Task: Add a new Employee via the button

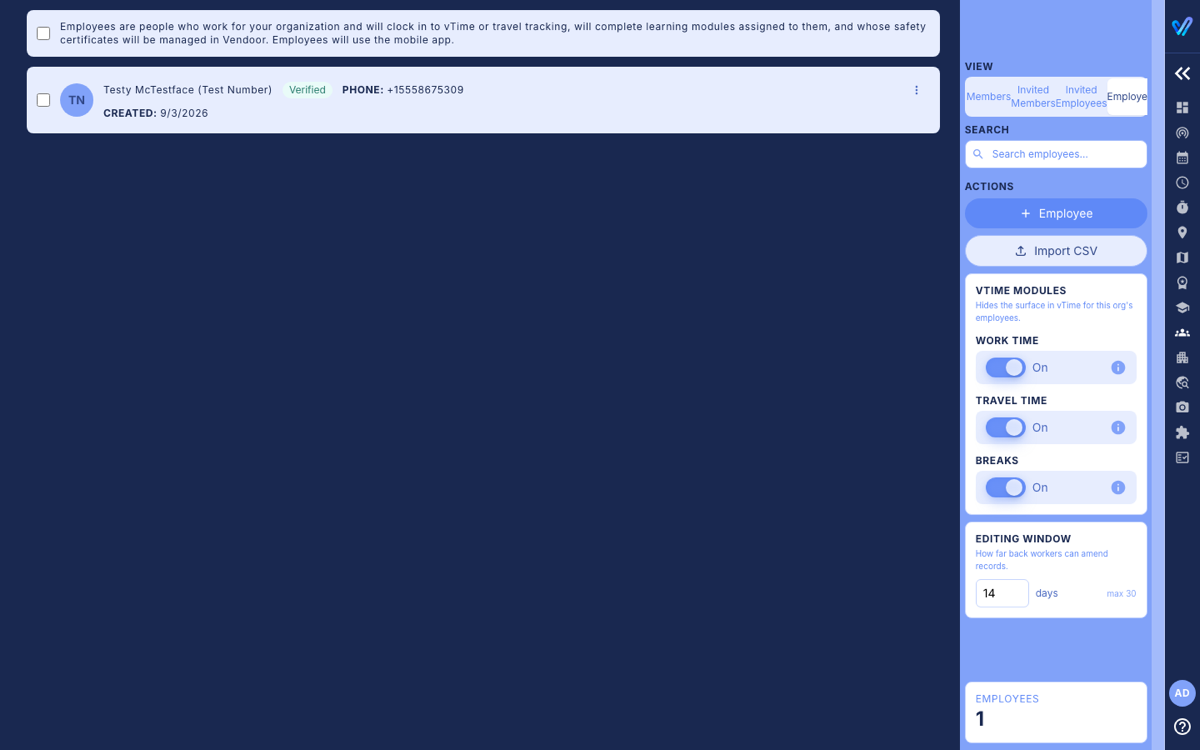Action: coord(1056,213)
